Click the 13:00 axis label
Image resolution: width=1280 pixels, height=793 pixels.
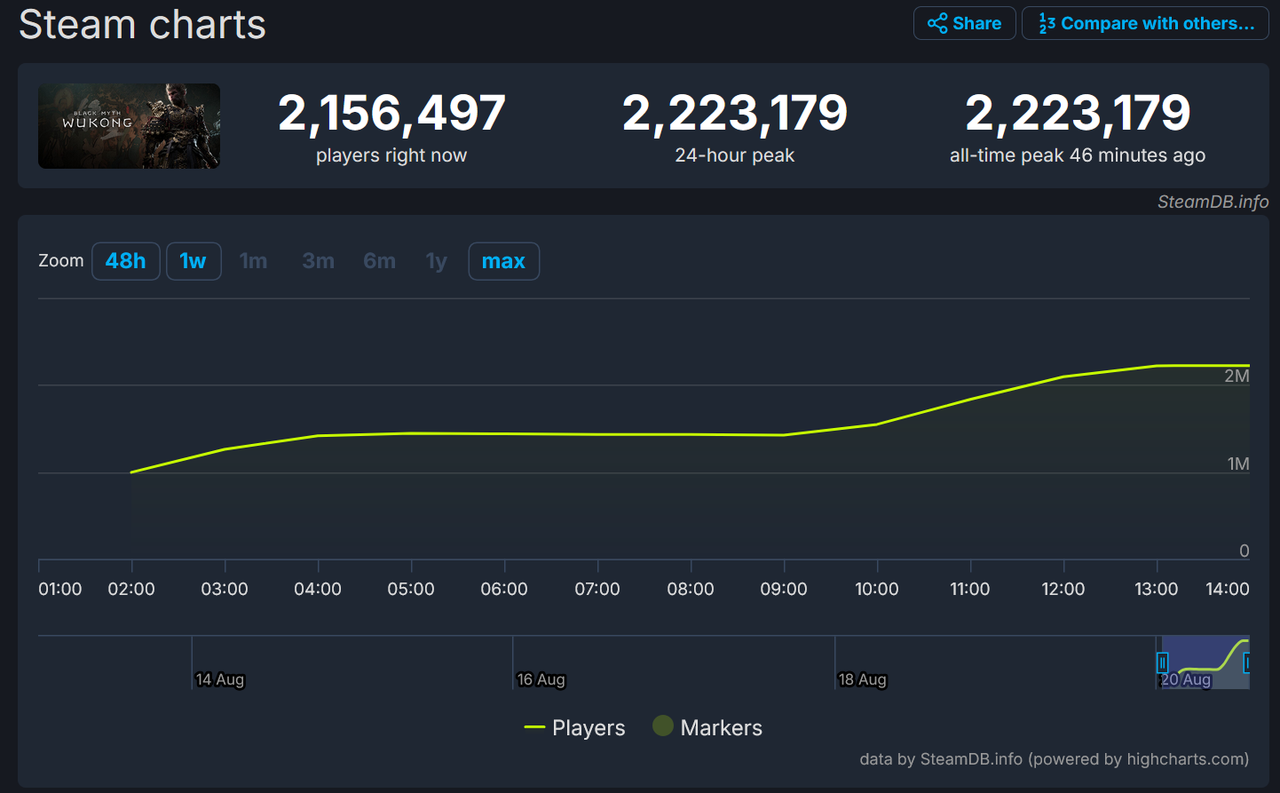(x=1156, y=589)
